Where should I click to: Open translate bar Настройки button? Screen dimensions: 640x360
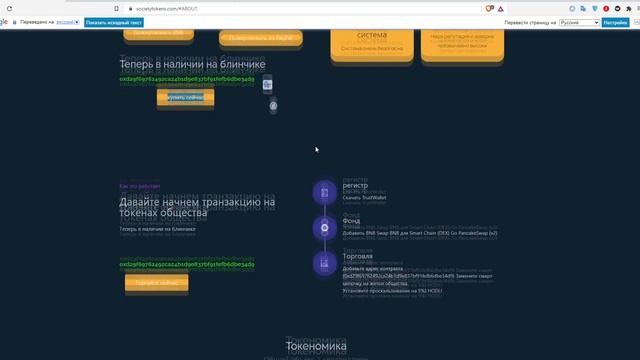(615, 22)
